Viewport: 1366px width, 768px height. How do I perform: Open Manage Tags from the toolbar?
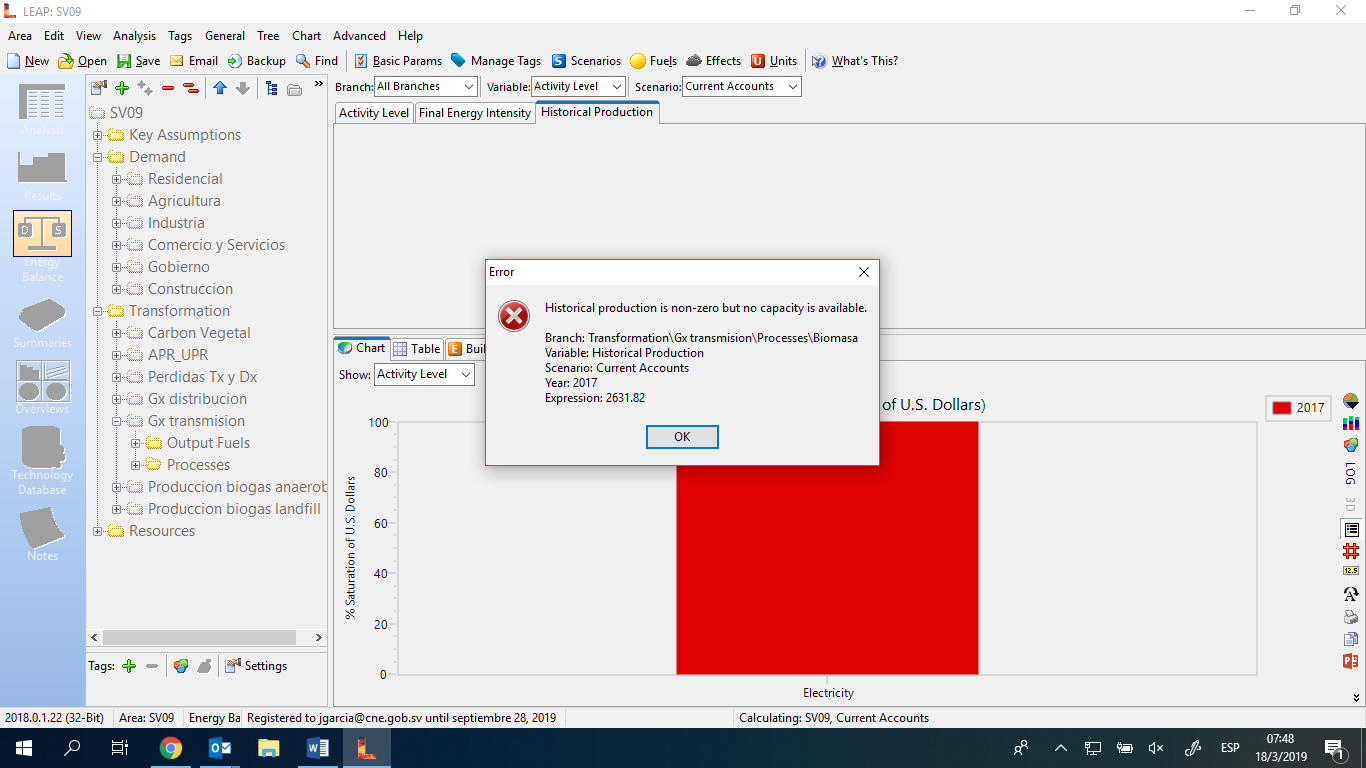pyautogui.click(x=496, y=61)
